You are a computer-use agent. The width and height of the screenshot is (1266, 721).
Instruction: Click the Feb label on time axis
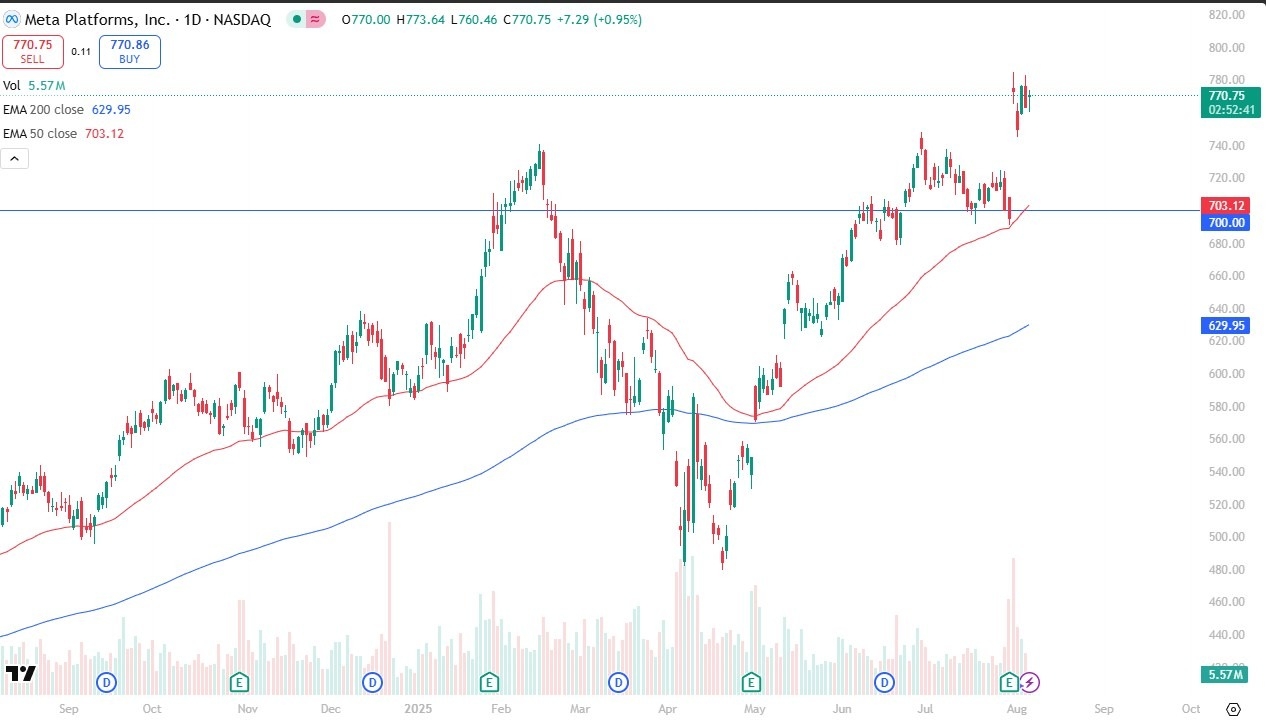coord(502,709)
